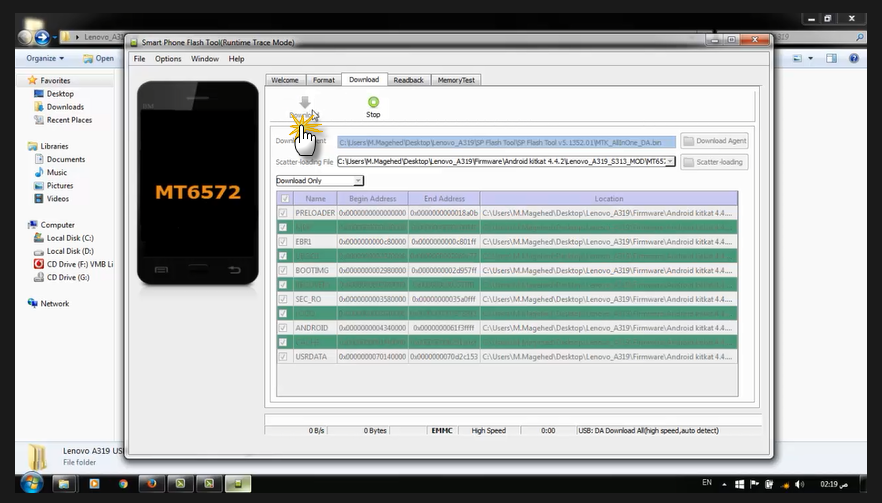Click the EN language indicator in tray
The height and width of the screenshot is (503, 882).
pos(707,483)
